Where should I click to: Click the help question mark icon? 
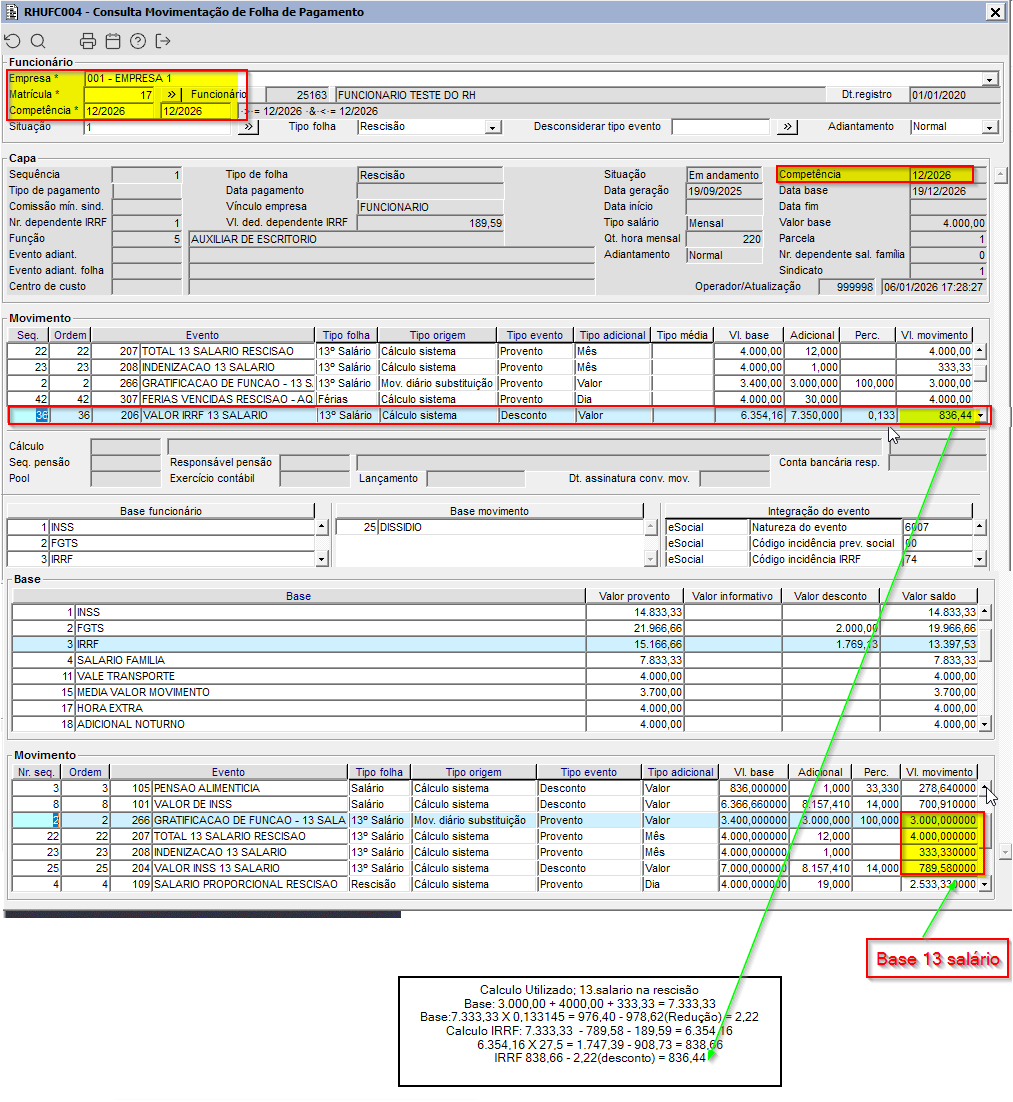(x=138, y=41)
